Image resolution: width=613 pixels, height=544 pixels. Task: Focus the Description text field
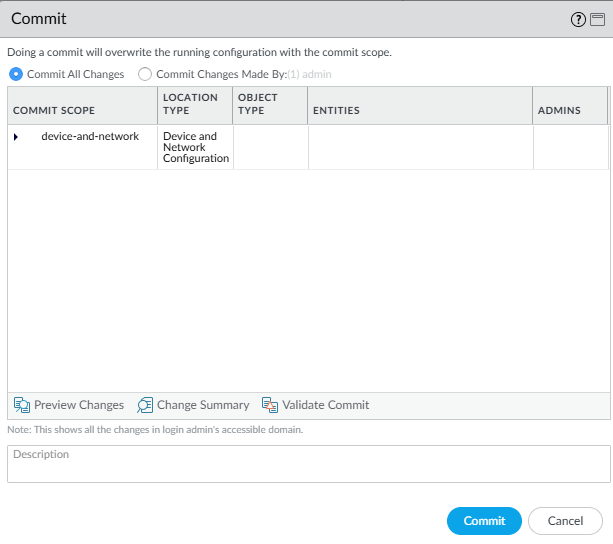click(x=308, y=464)
